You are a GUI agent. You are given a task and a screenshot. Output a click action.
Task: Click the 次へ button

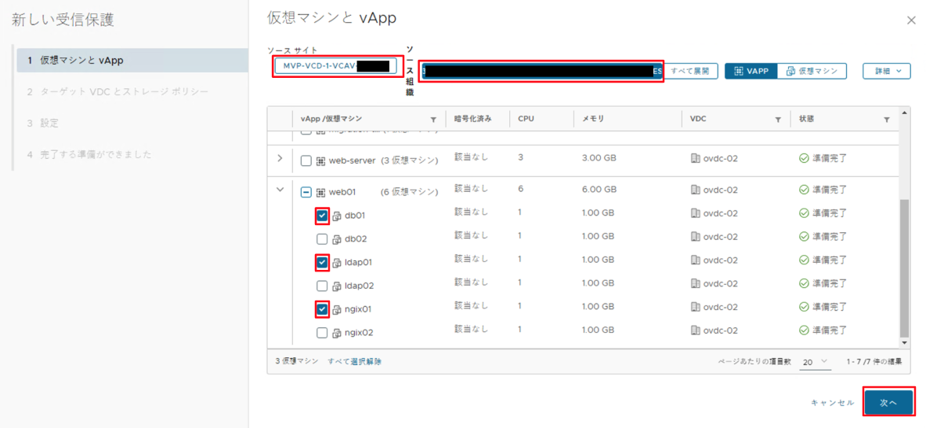889,402
